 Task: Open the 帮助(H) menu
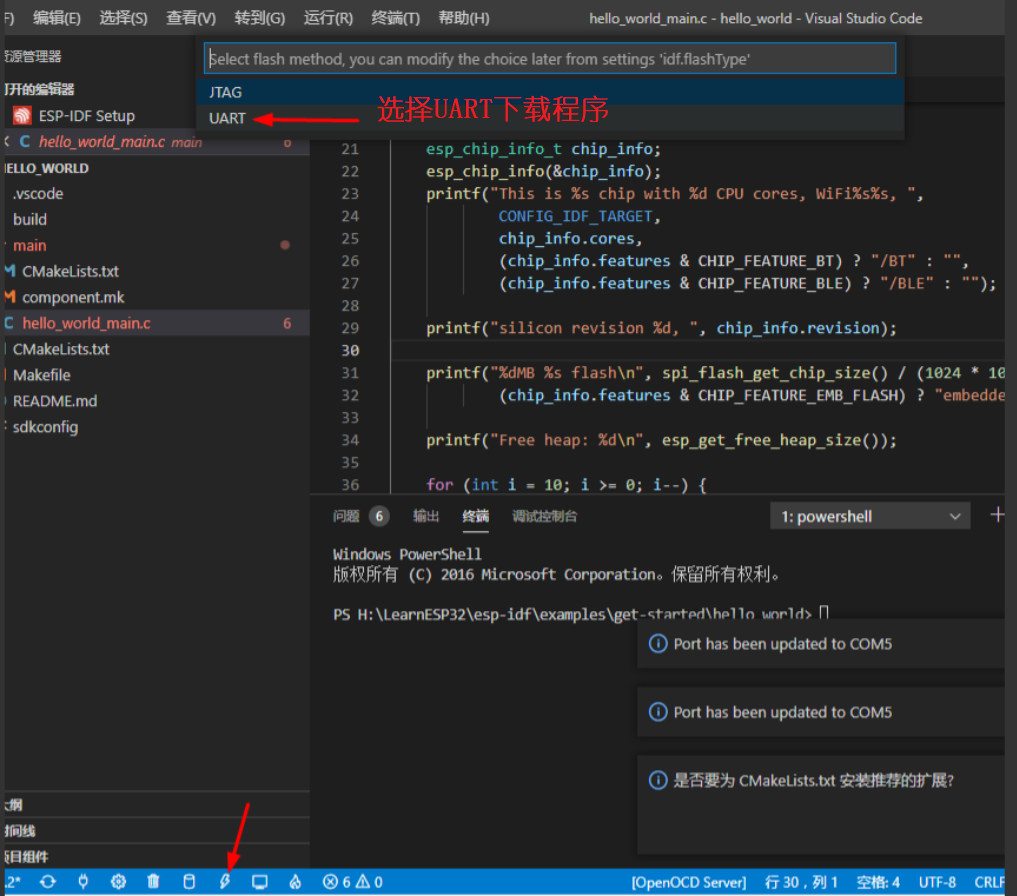point(464,18)
